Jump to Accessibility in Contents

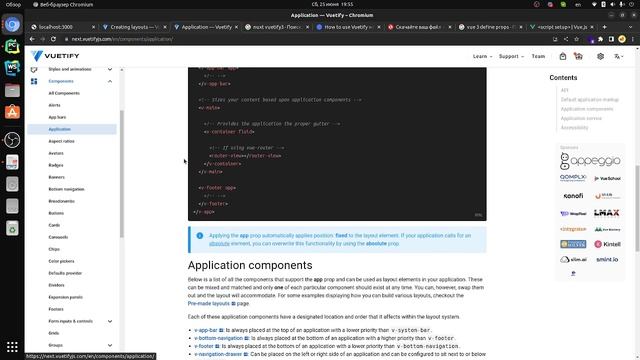574,128
